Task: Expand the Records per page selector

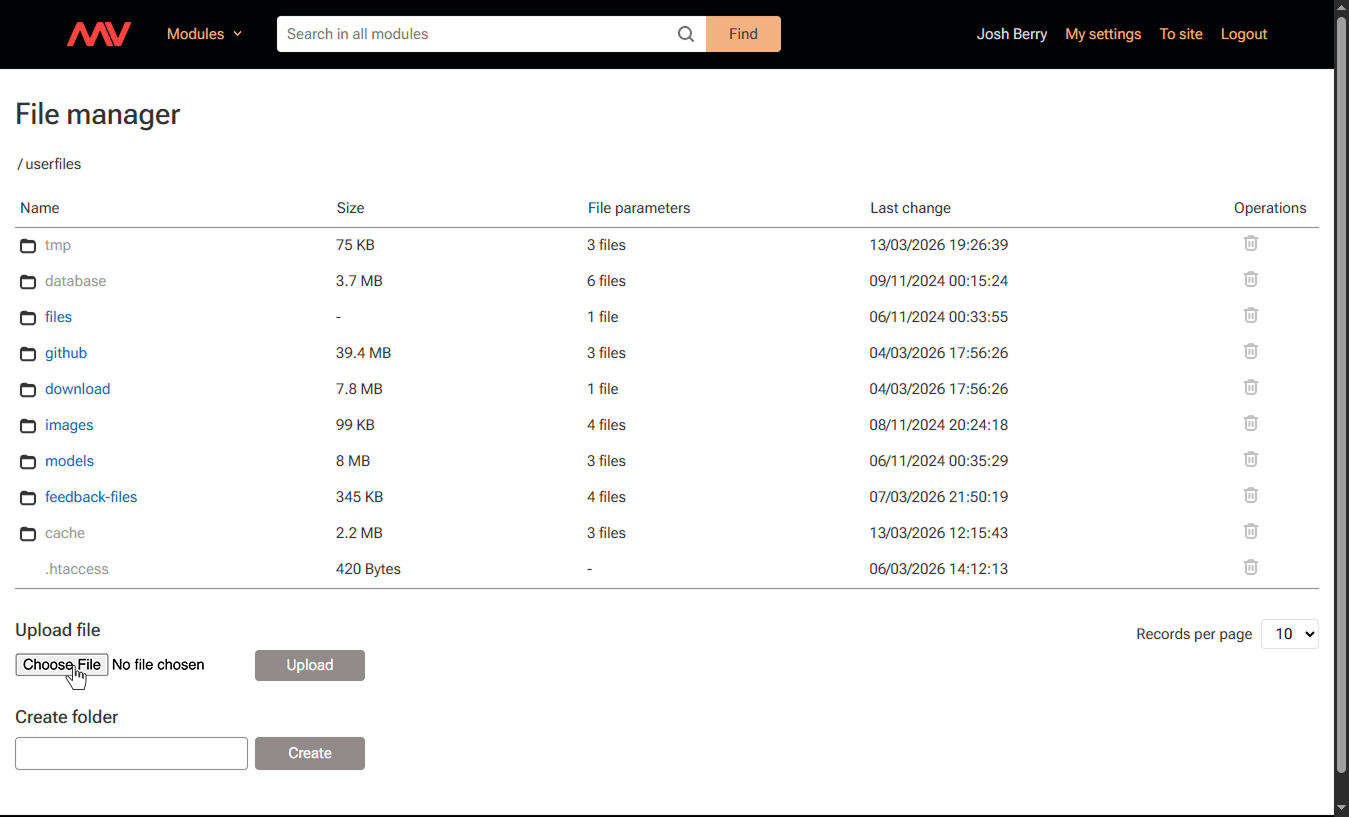Action: tap(1289, 634)
